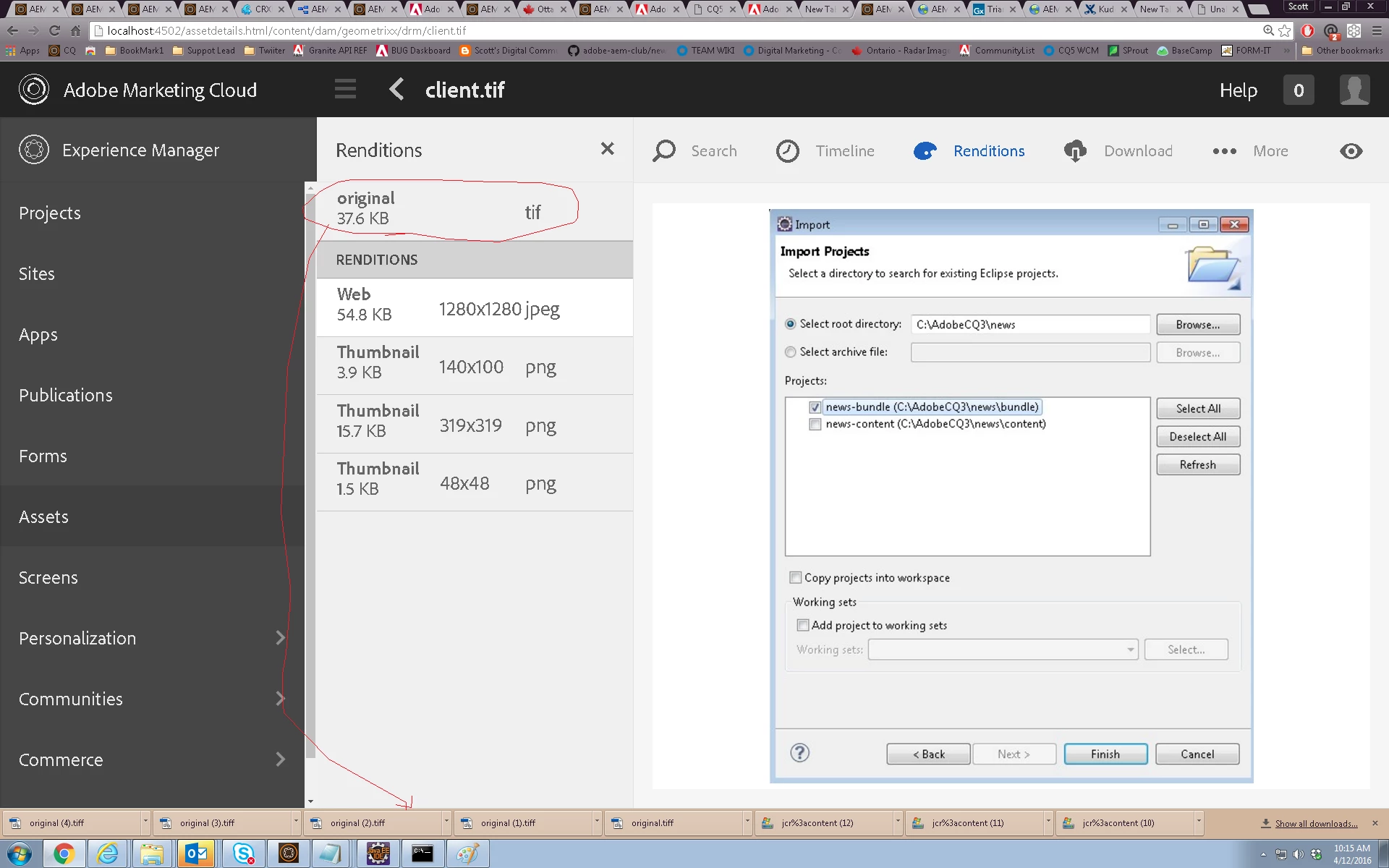Image resolution: width=1389 pixels, height=868 pixels.
Task: Click Show all downloads link
Action: click(x=1315, y=823)
